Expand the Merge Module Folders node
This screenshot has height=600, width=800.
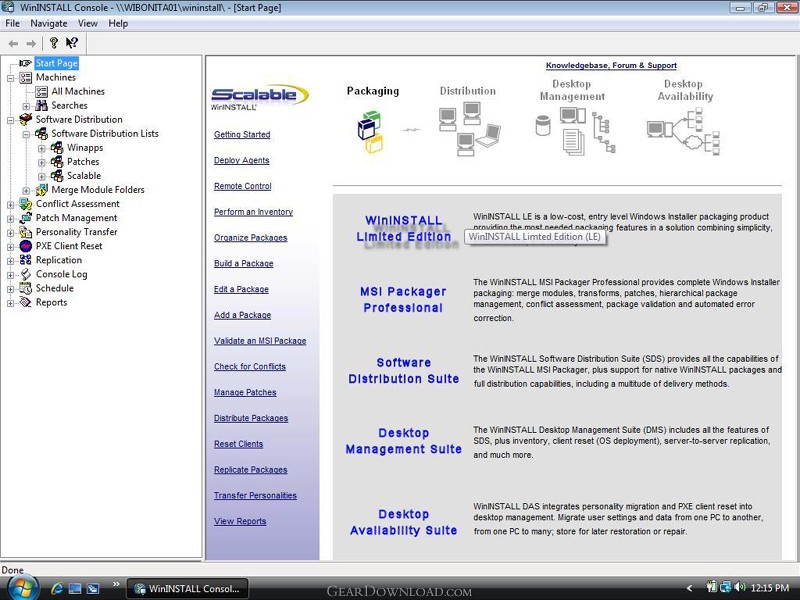pyautogui.click(x=26, y=190)
